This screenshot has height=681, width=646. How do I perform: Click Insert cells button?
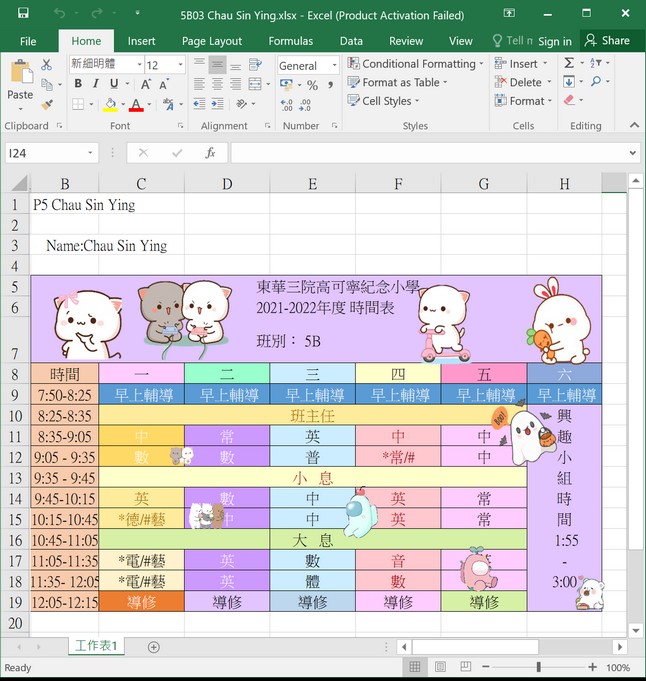click(520, 64)
